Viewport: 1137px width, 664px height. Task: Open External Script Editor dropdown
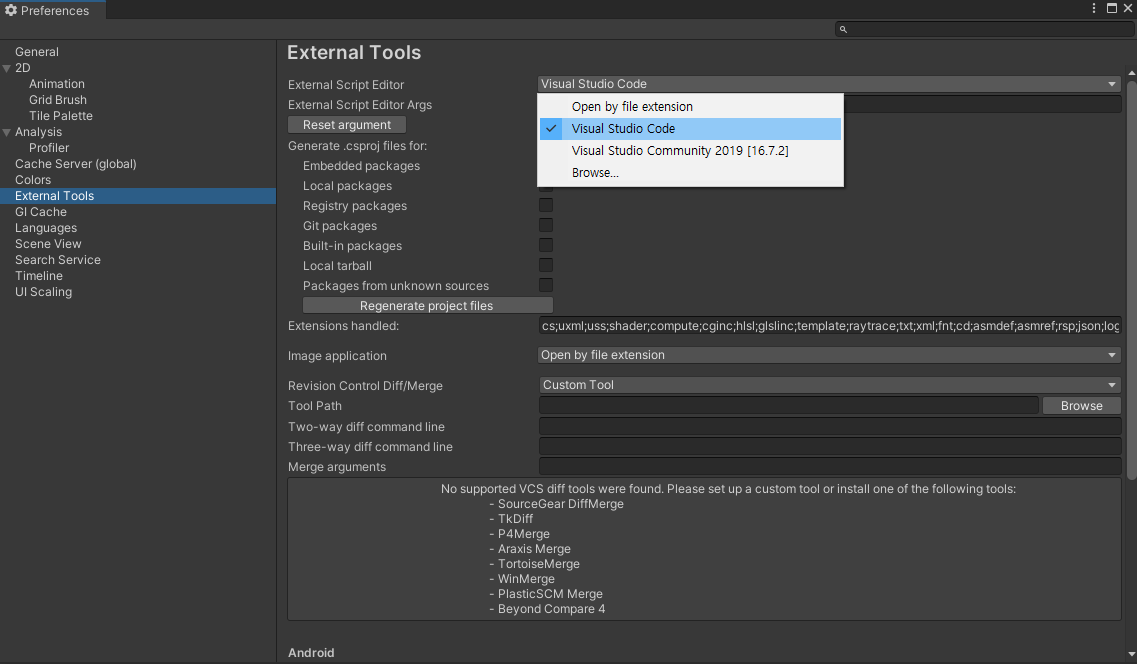(830, 84)
